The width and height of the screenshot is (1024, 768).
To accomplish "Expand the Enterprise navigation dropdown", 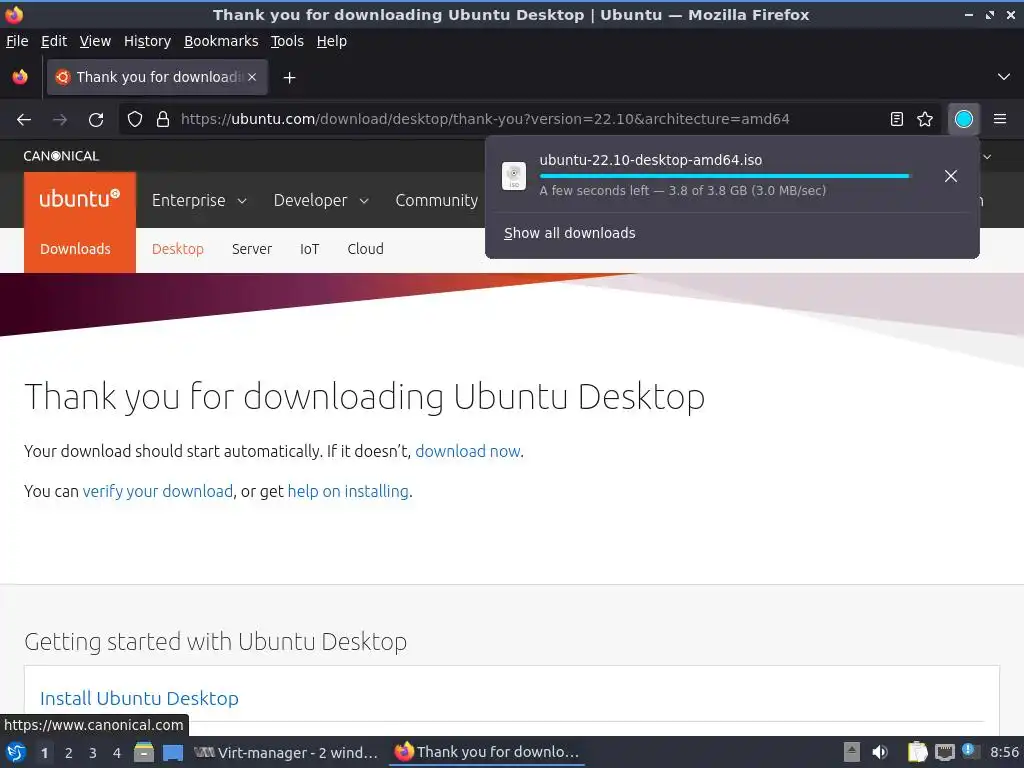I will click(x=199, y=200).
